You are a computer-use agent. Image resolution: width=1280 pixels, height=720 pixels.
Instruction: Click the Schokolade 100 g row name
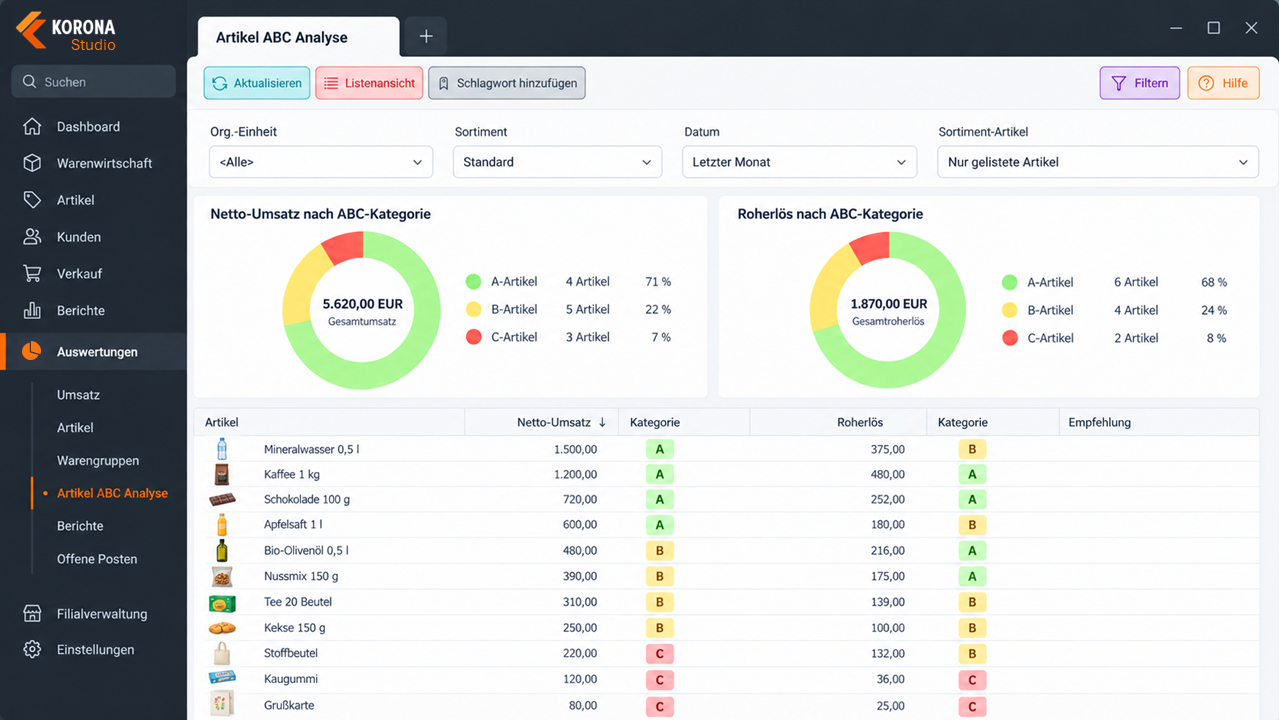[x=307, y=500]
